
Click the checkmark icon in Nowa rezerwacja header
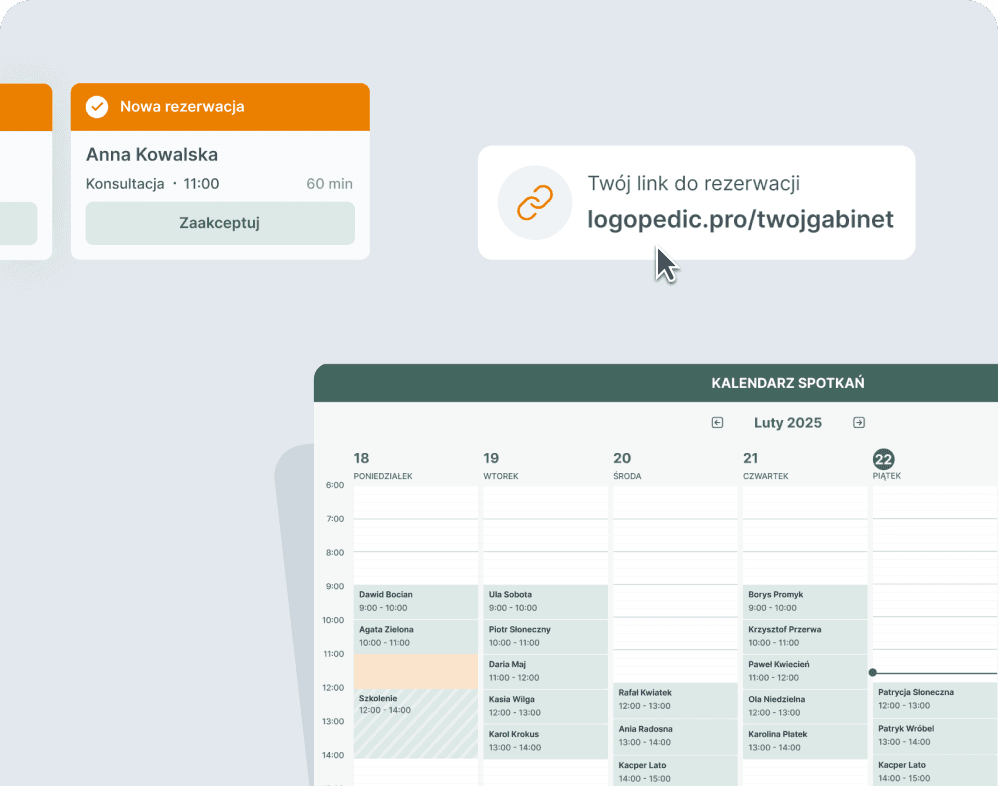point(97,107)
